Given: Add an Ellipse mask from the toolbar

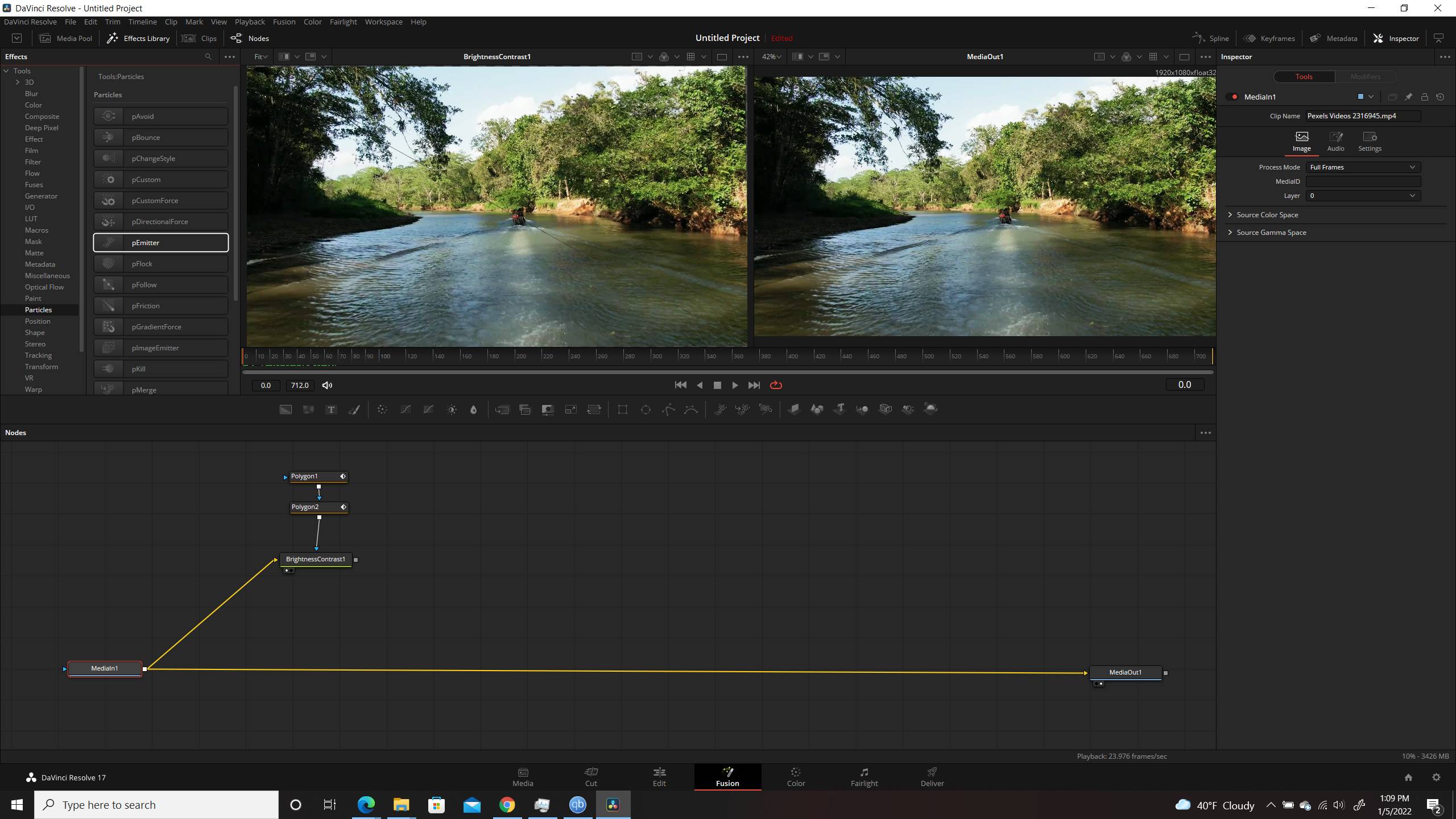Looking at the screenshot, I should click(646, 409).
